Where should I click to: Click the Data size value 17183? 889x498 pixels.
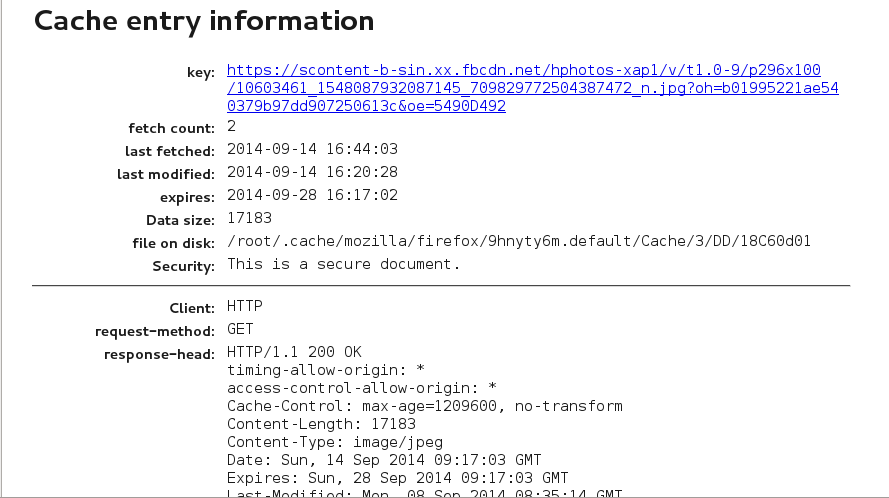(249, 218)
